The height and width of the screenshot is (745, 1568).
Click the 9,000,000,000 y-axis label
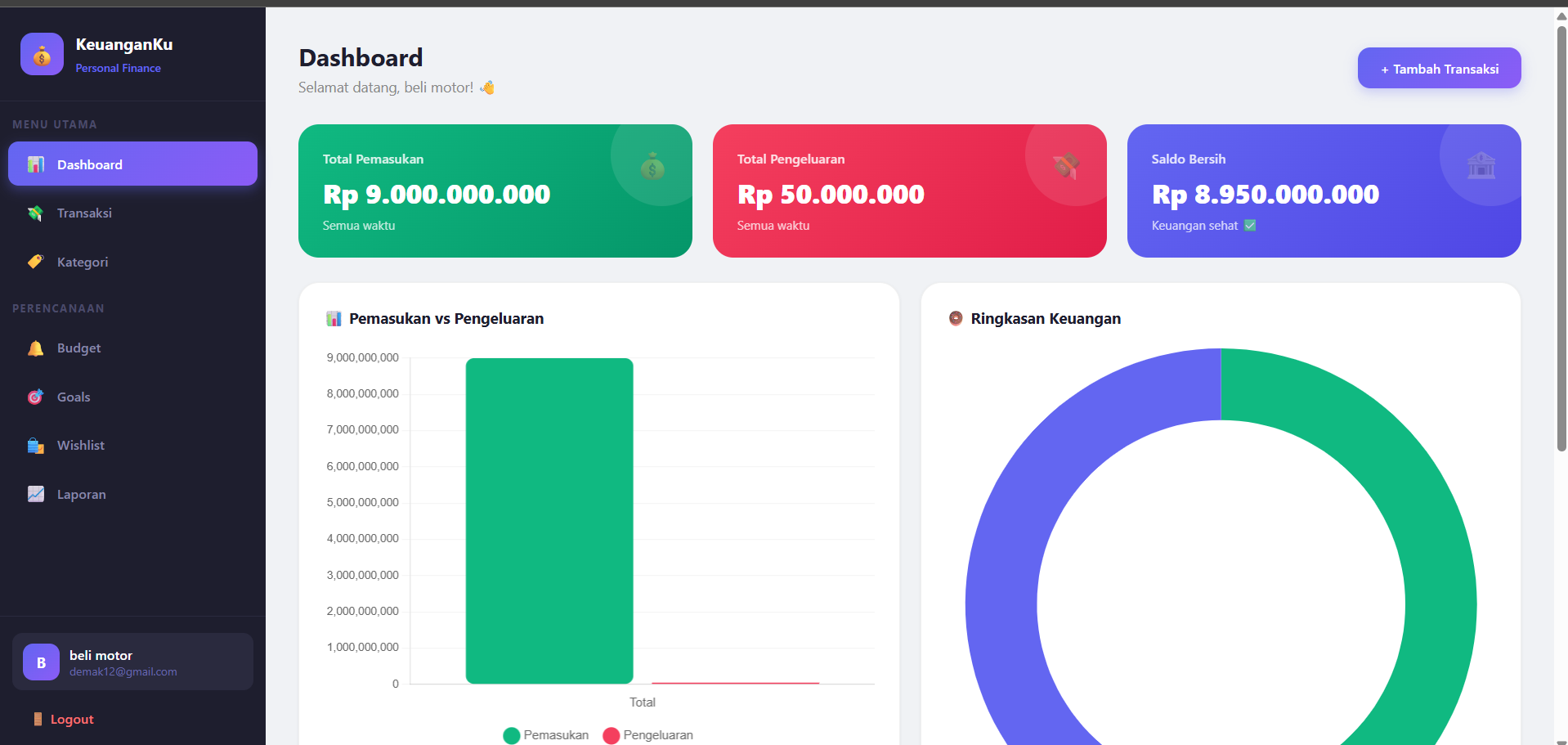362,358
